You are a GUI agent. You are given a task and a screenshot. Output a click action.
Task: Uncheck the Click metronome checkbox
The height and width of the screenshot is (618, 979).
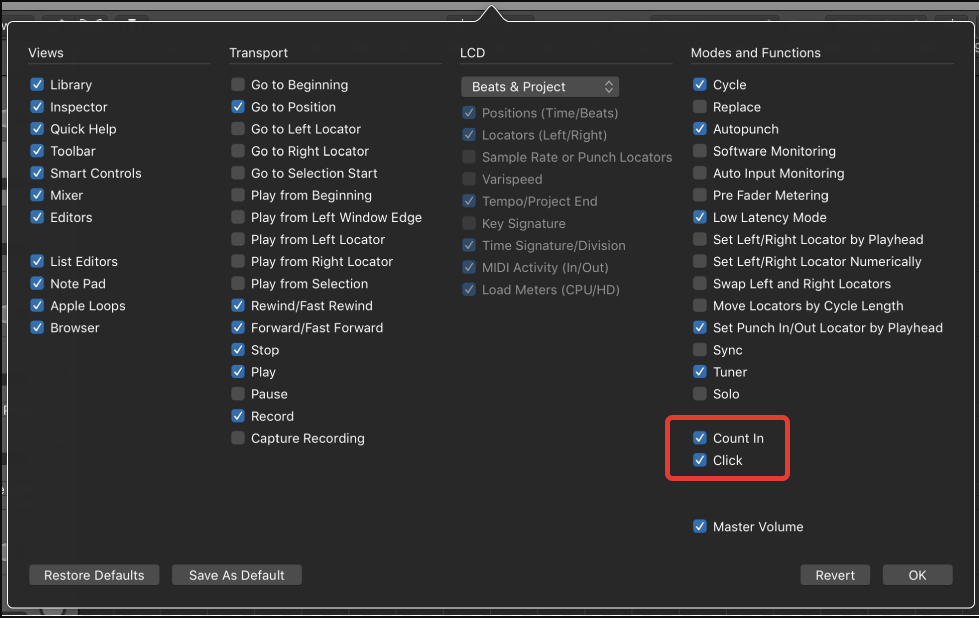coord(700,460)
